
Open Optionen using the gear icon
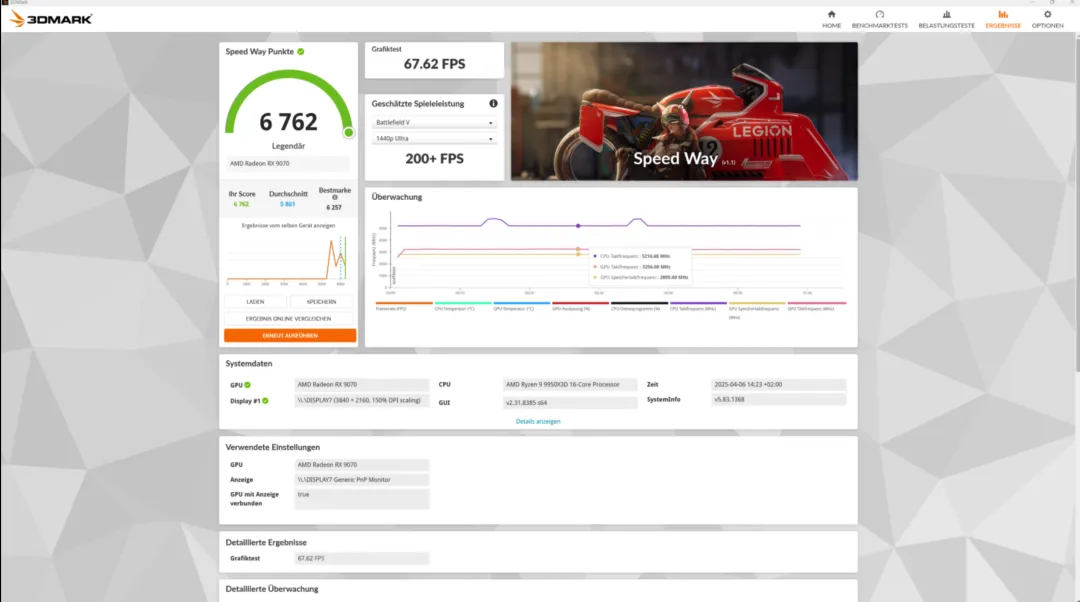[x=1046, y=16]
